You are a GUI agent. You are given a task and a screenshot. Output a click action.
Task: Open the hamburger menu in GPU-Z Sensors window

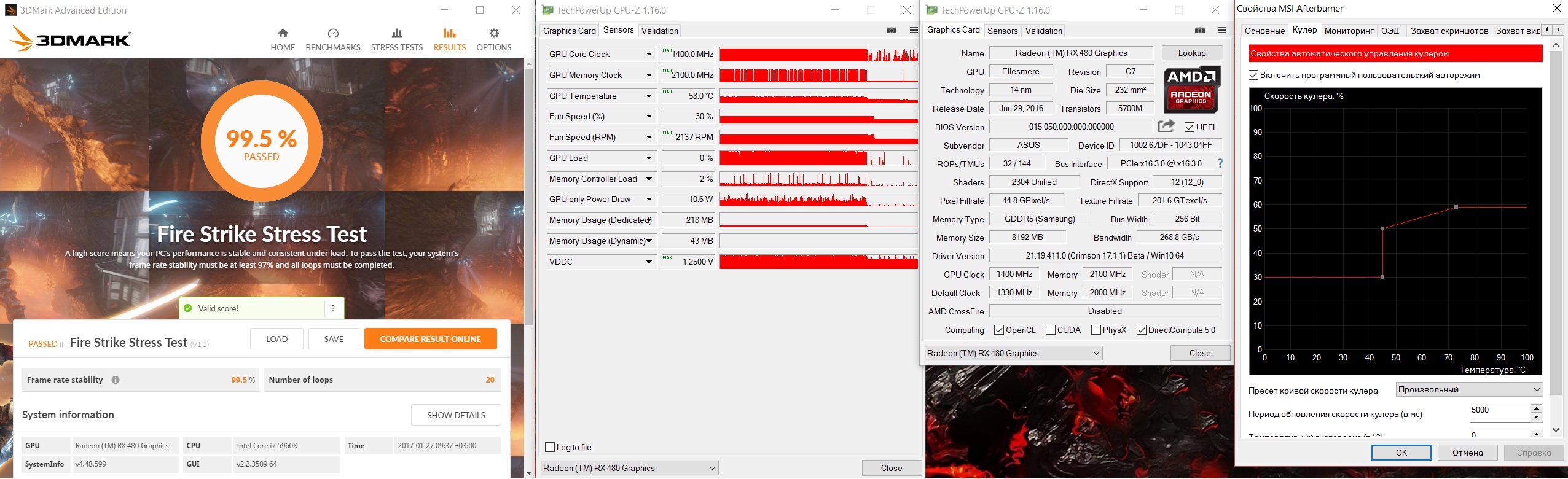click(914, 31)
